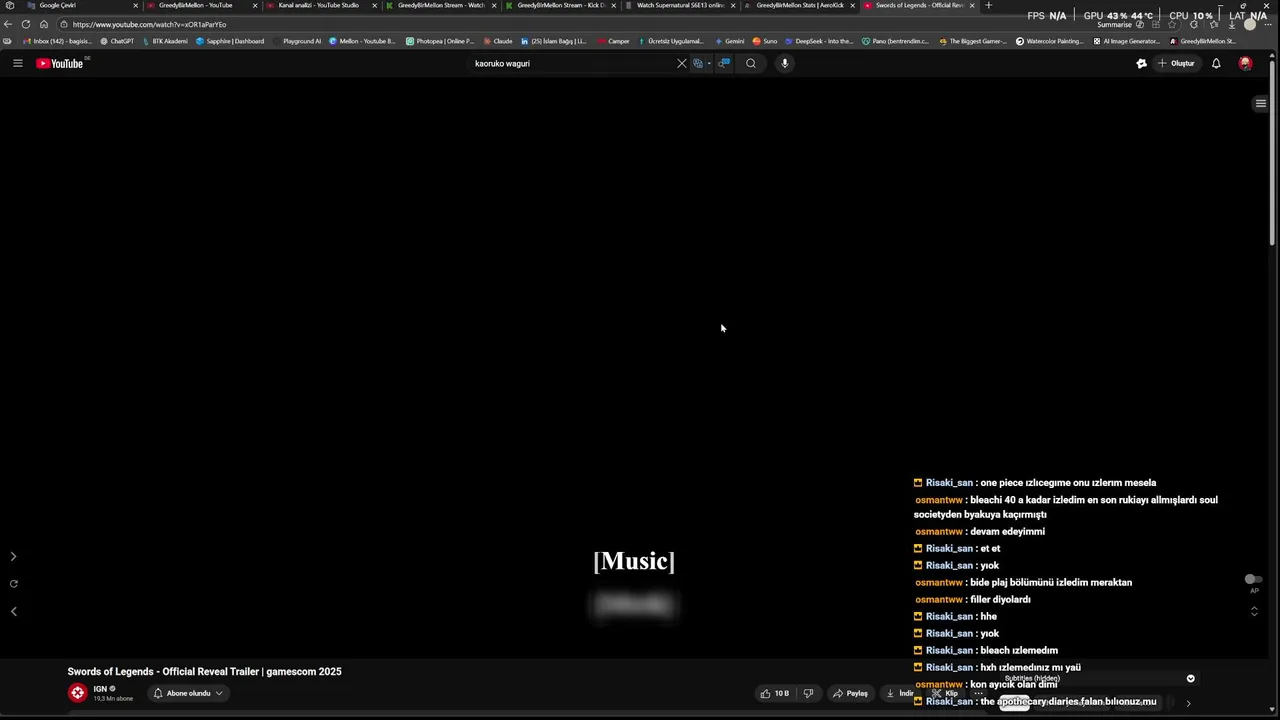Toggle the AP autoplay switch
1280x720 pixels.
click(1253, 579)
